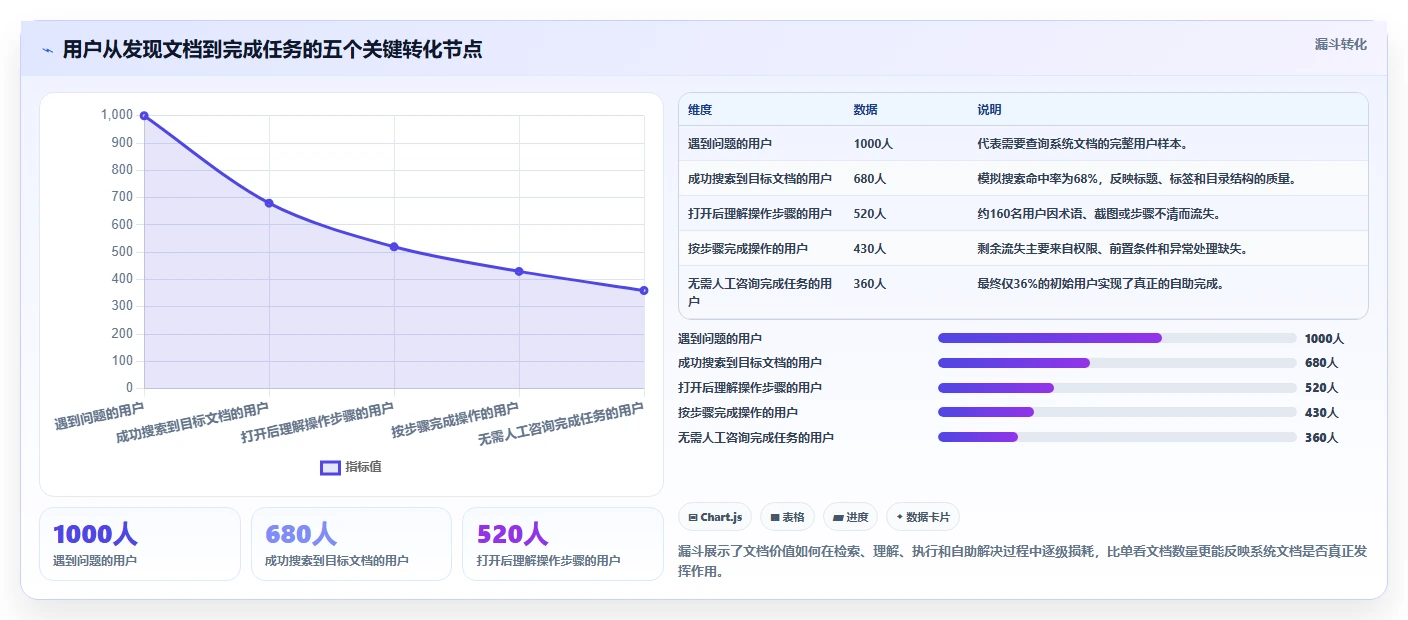
Task: Click the x-axis label 遇到问题的用户 on the chart
Action: (99, 416)
